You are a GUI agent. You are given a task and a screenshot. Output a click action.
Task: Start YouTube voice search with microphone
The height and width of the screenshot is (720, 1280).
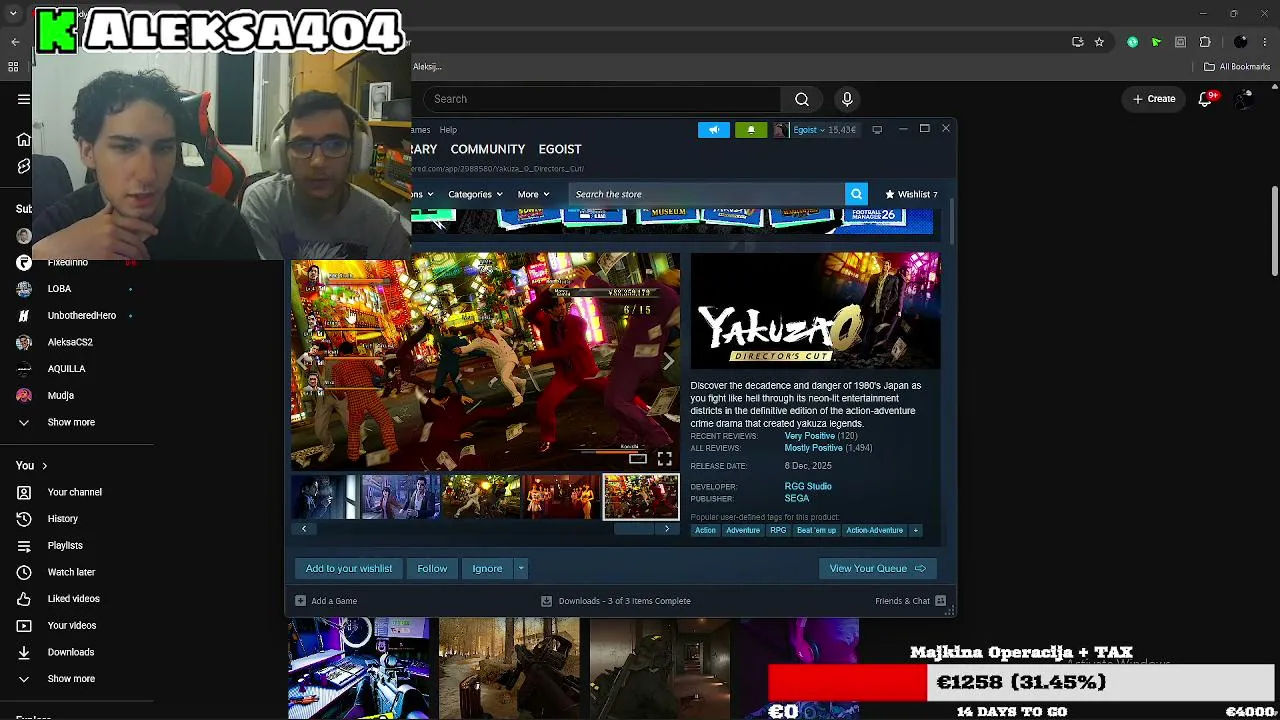pyautogui.click(x=847, y=99)
